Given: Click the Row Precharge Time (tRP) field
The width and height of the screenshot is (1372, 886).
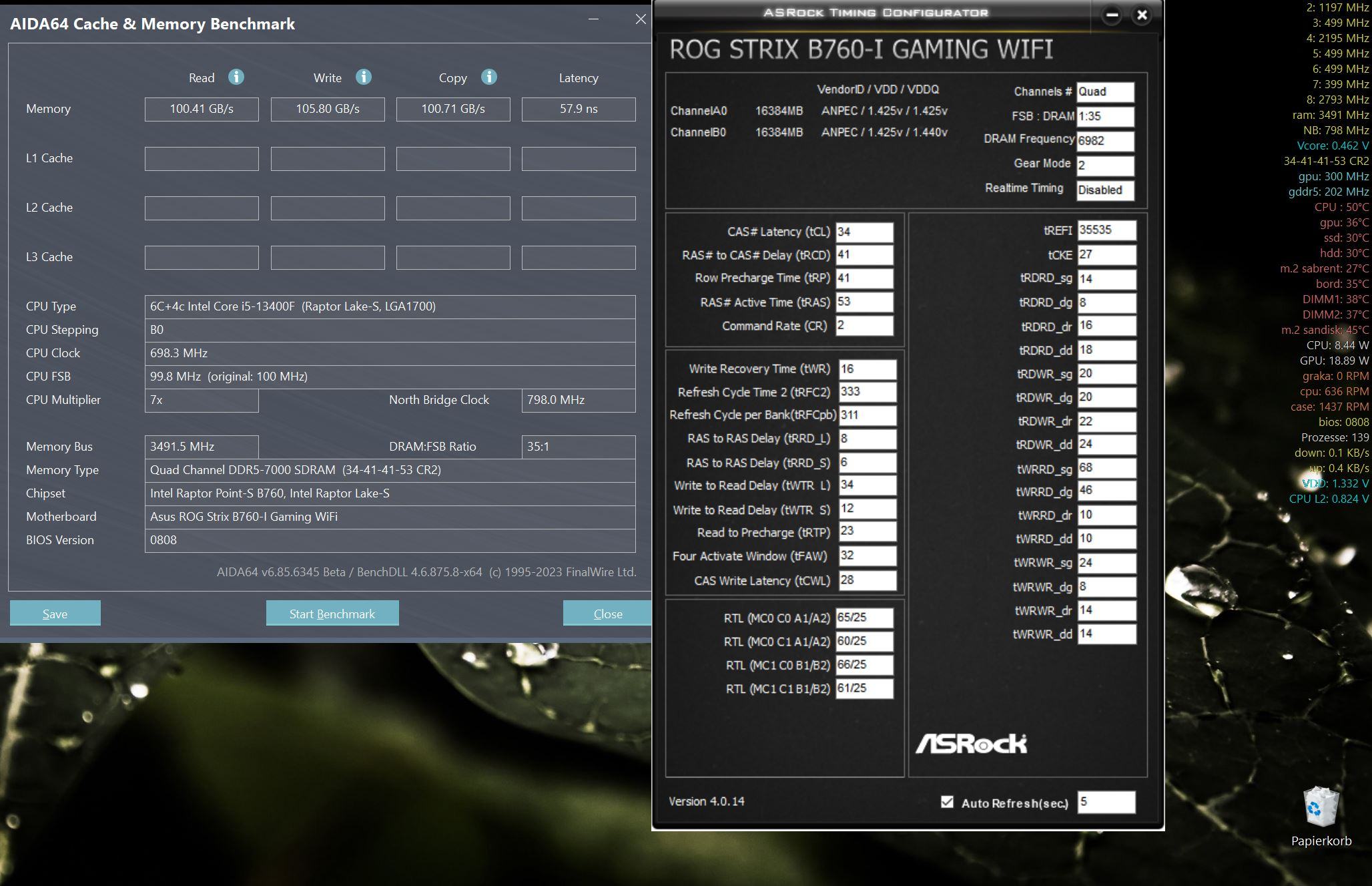Looking at the screenshot, I should coord(864,278).
